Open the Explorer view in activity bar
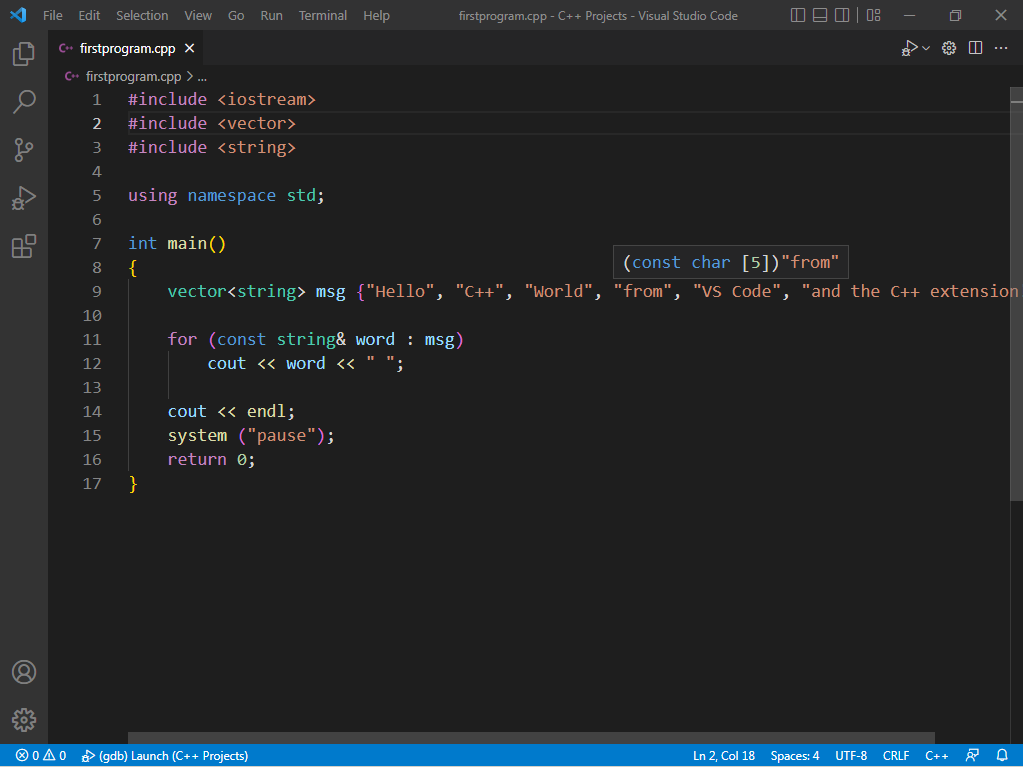Viewport: 1023px width, 767px height. coord(23,53)
